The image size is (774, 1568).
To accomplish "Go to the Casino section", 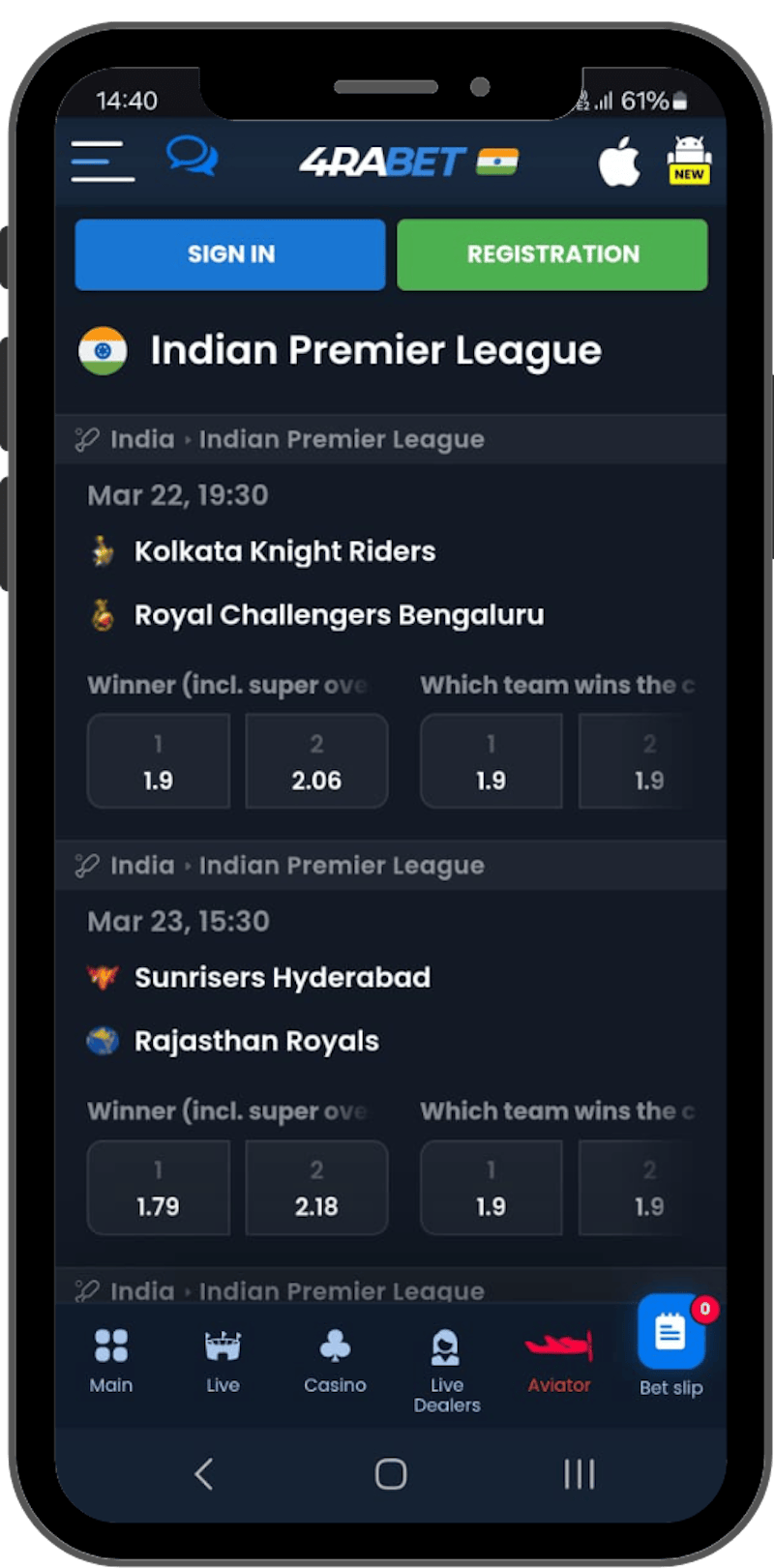I will 335,1359.
